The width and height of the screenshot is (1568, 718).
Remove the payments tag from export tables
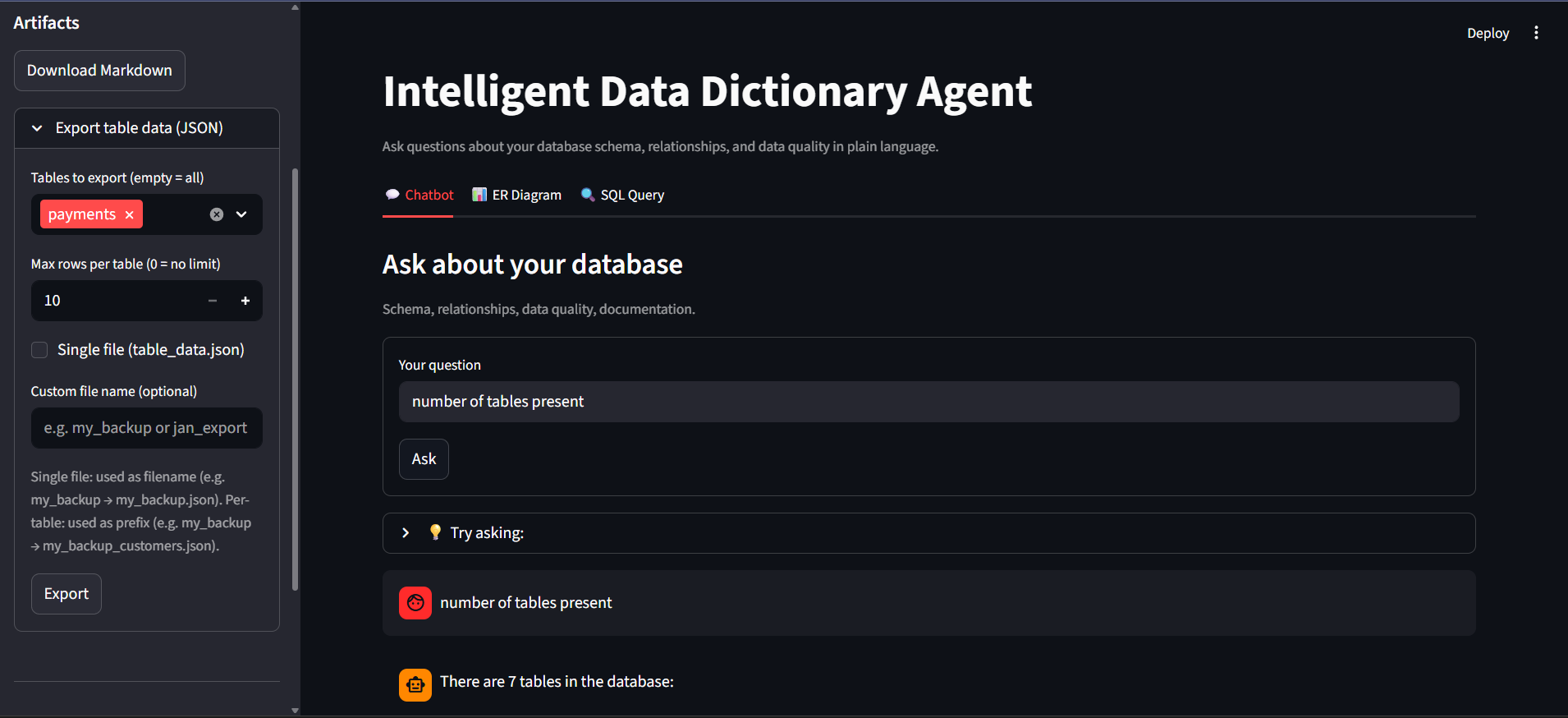129,214
